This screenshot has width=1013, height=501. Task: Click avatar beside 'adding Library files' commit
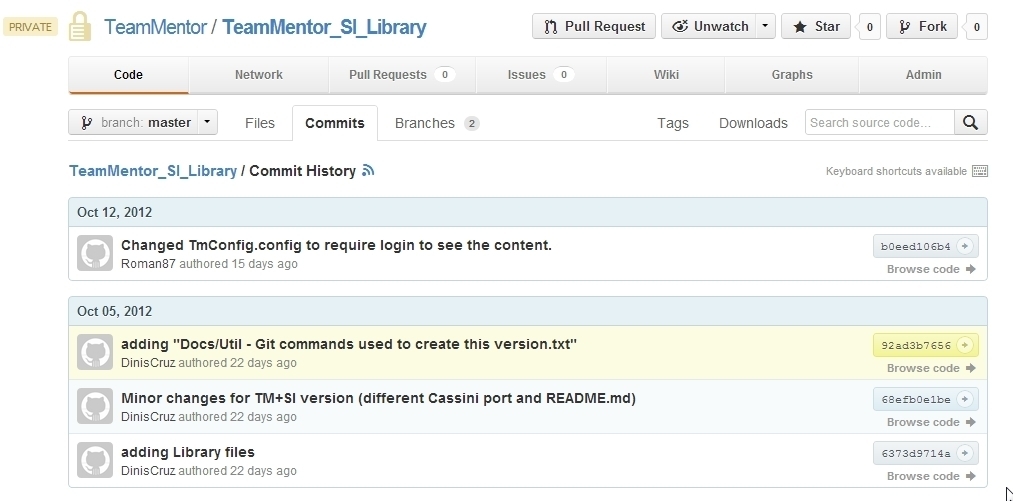click(x=95, y=460)
